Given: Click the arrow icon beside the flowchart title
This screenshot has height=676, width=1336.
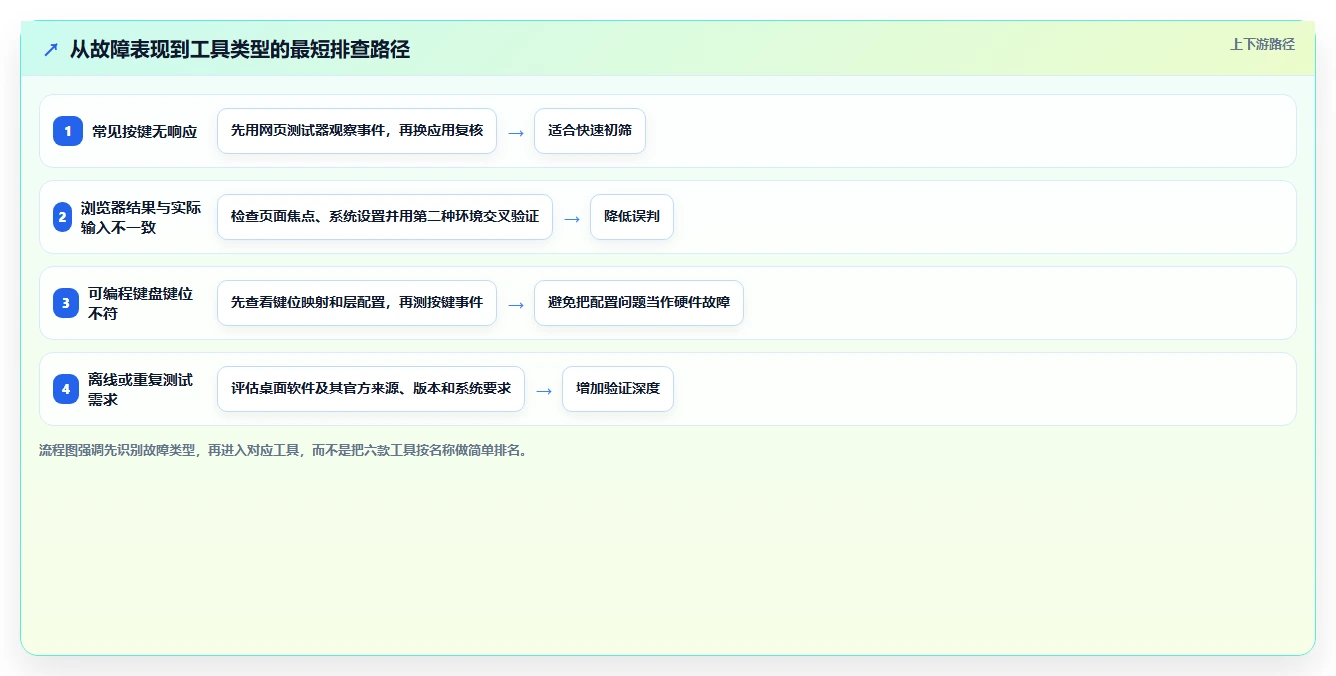Looking at the screenshot, I should click(51, 49).
